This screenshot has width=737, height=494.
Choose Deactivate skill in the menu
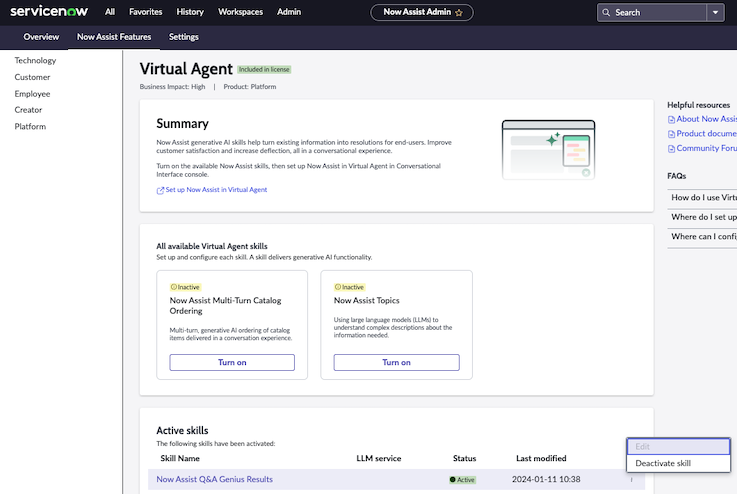click(x=678, y=463)
